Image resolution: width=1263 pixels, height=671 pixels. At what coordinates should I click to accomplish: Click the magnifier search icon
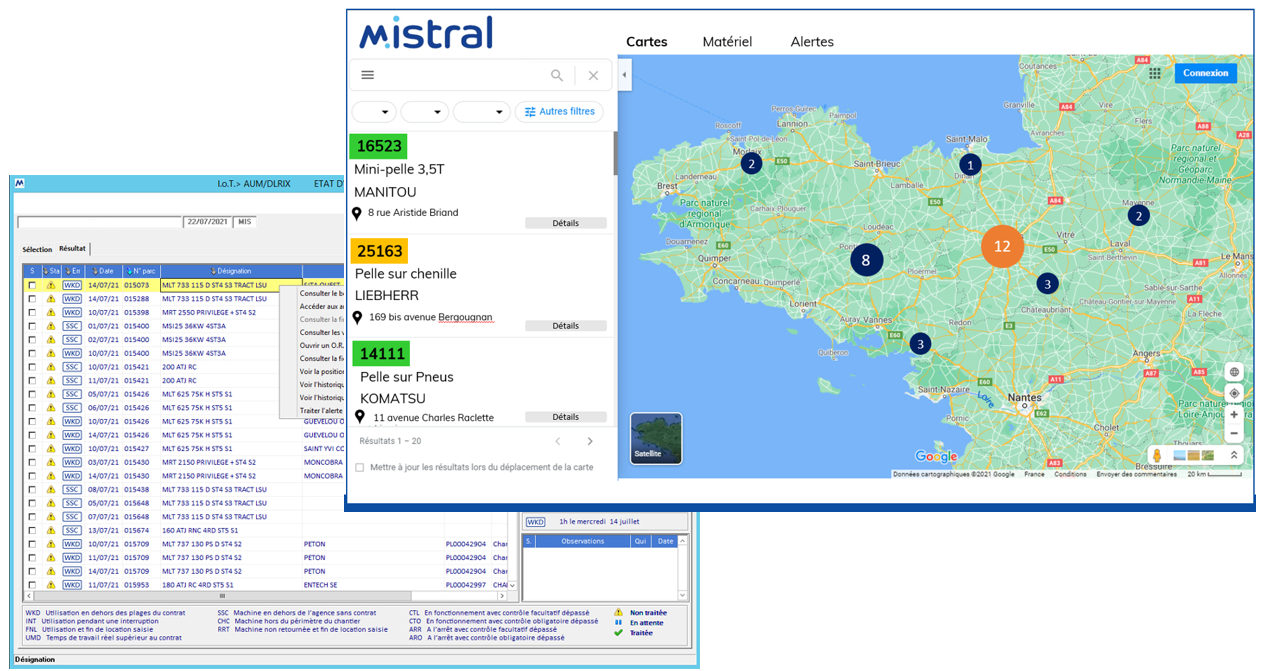point(557,75)
